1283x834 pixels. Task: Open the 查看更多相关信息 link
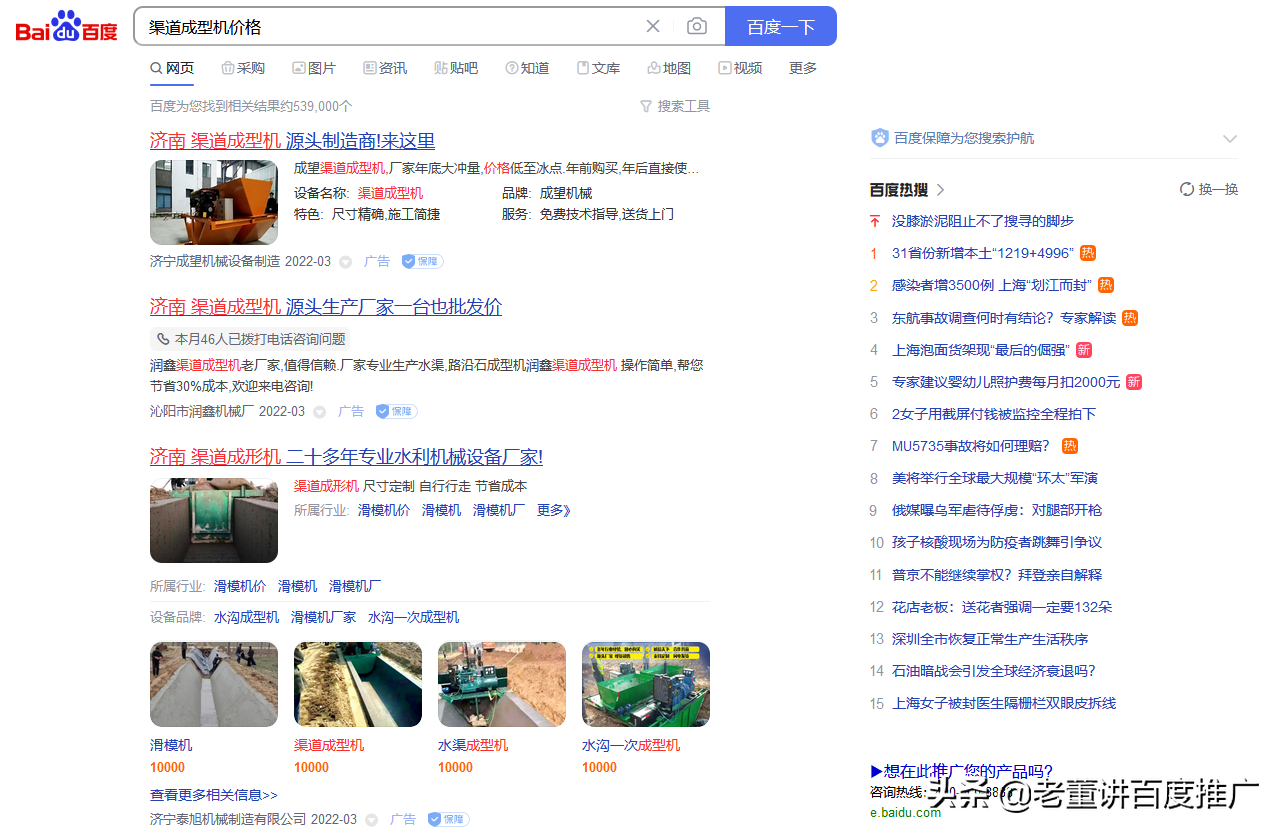point(213,794)
